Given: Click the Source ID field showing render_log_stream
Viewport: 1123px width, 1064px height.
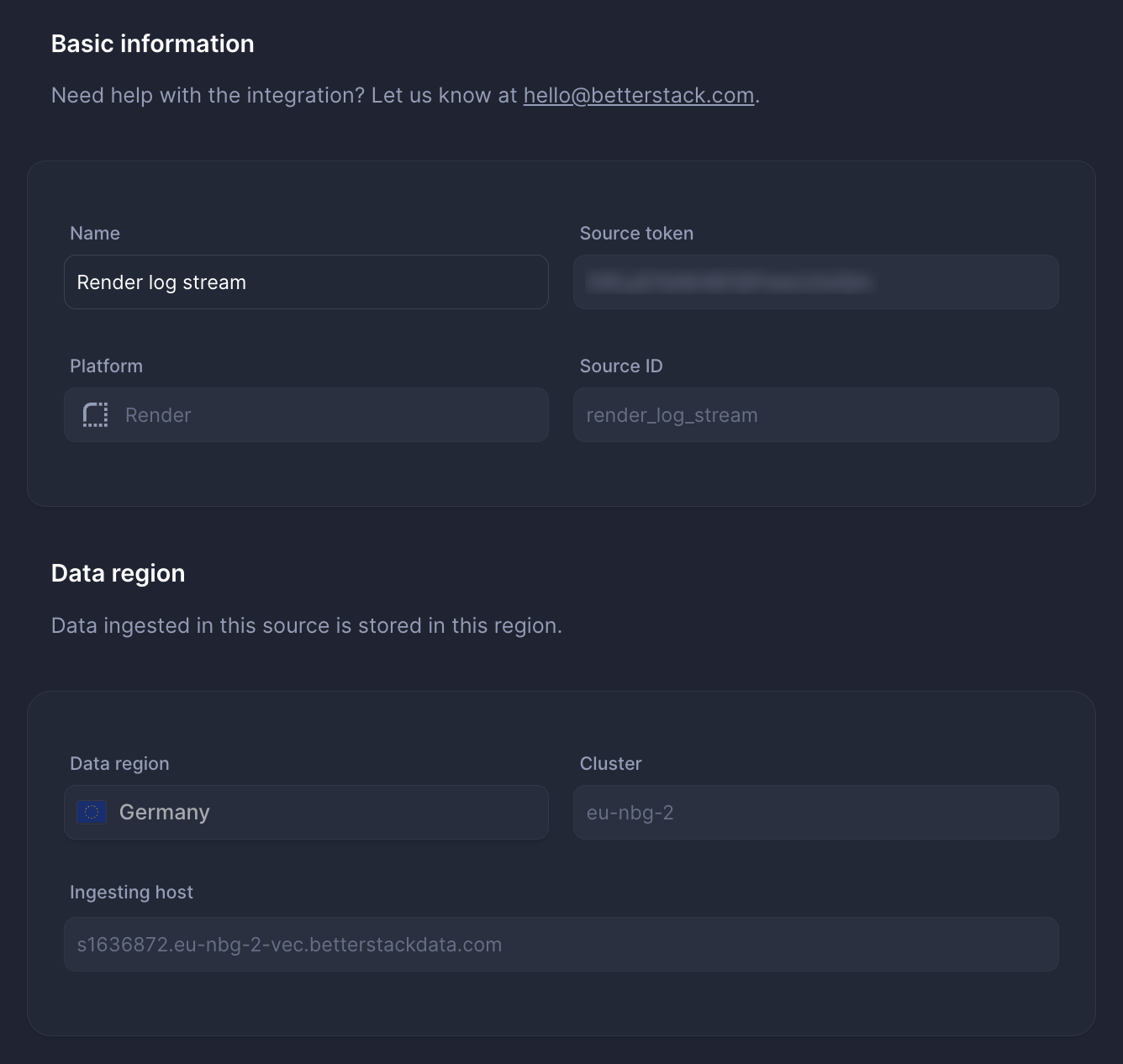Looking at the screenshot, I should [x=815, y=414].
